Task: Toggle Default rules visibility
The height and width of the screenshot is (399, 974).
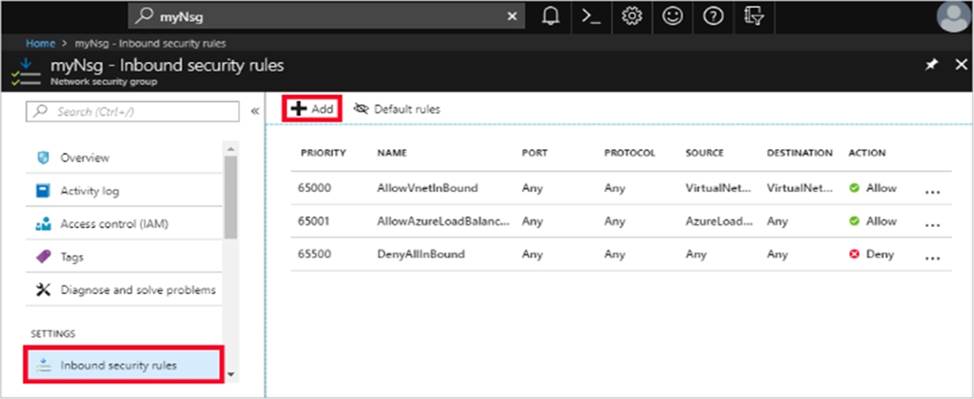Action: [397, 109]
